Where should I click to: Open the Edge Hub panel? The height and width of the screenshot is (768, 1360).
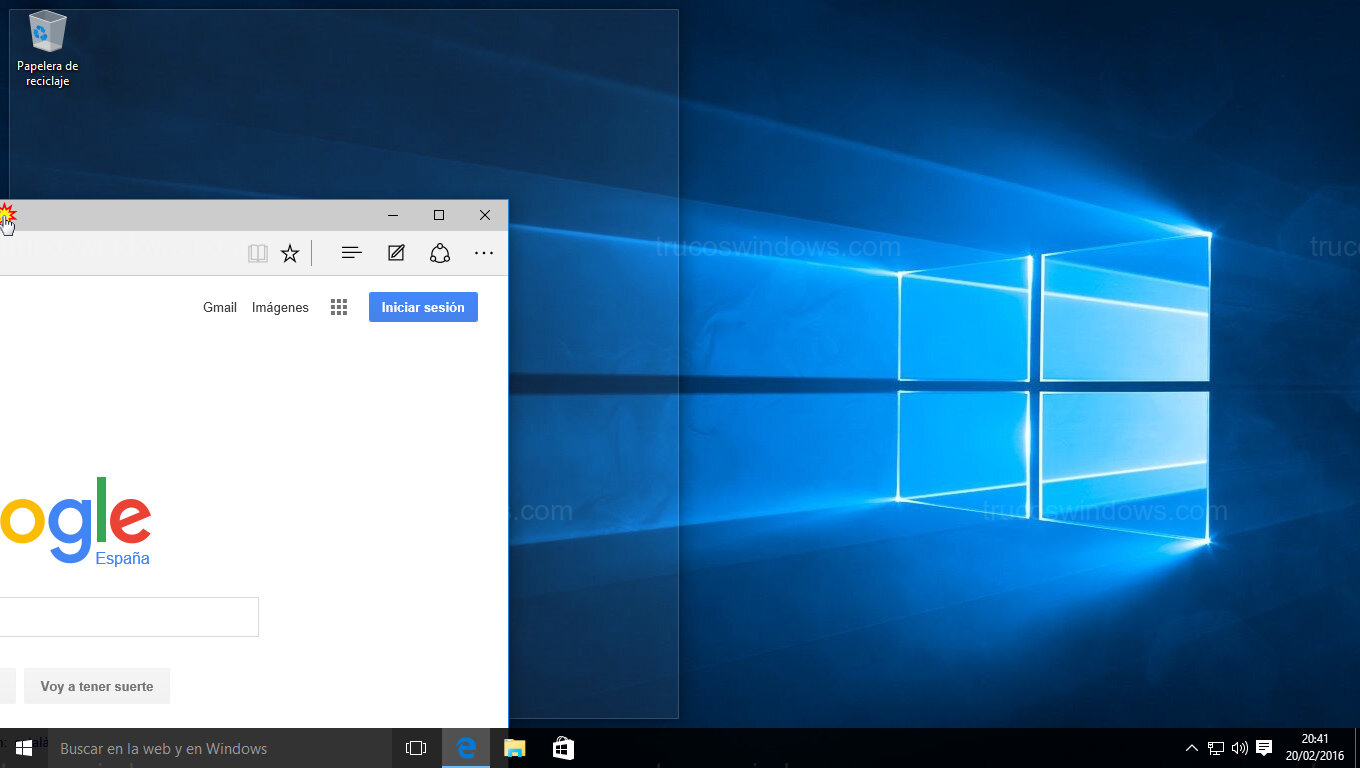[351, 253]
